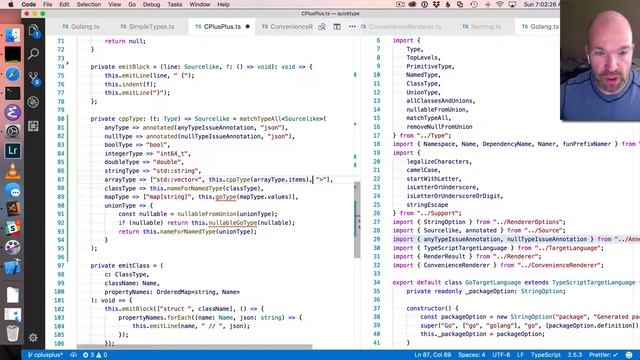Open the Source Control view
This screenshot has height=360, width=640.
click(33, 78)
